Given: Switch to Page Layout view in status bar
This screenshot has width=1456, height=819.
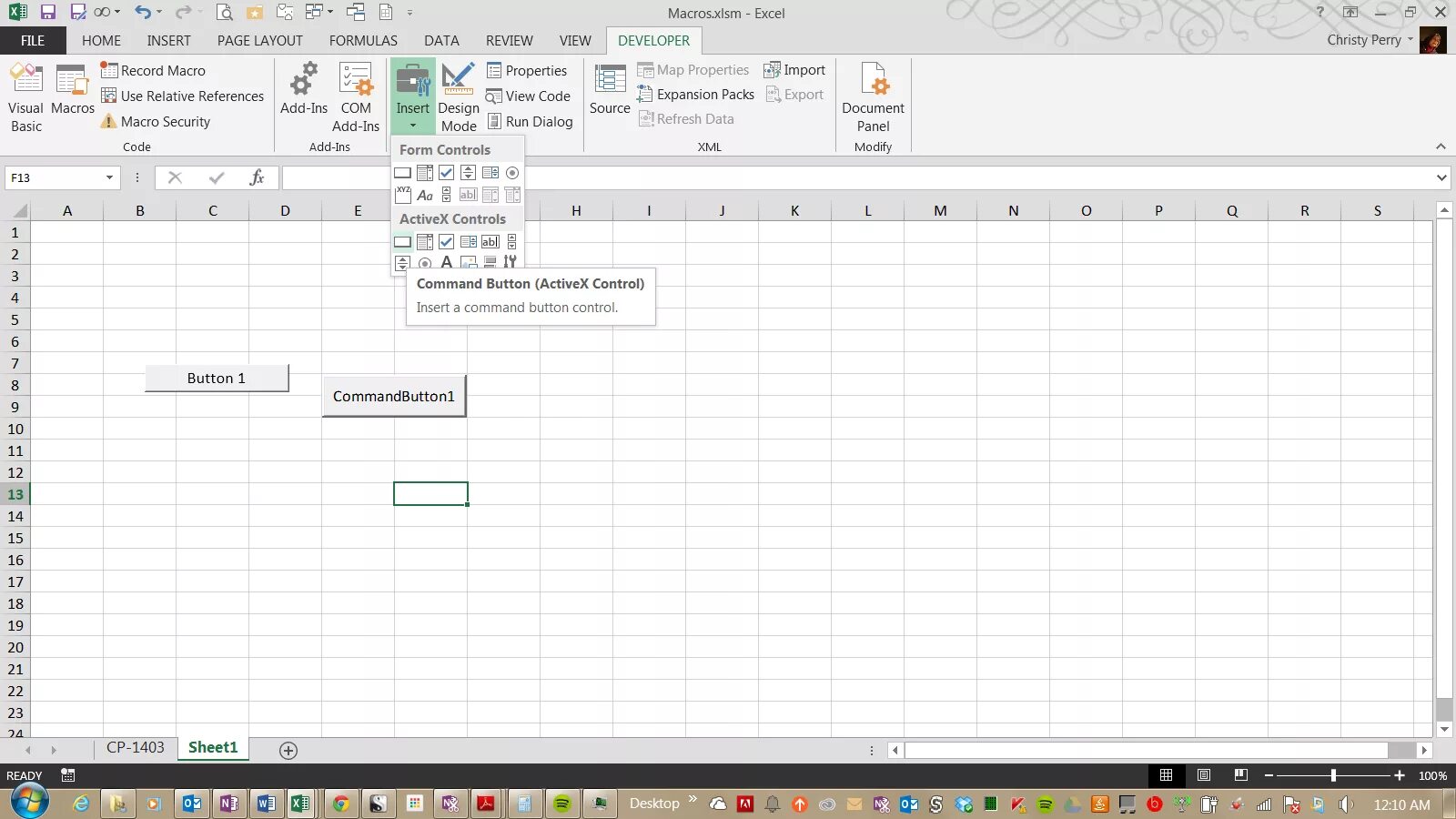Looking at the screenshot, I should (1203, 775).
